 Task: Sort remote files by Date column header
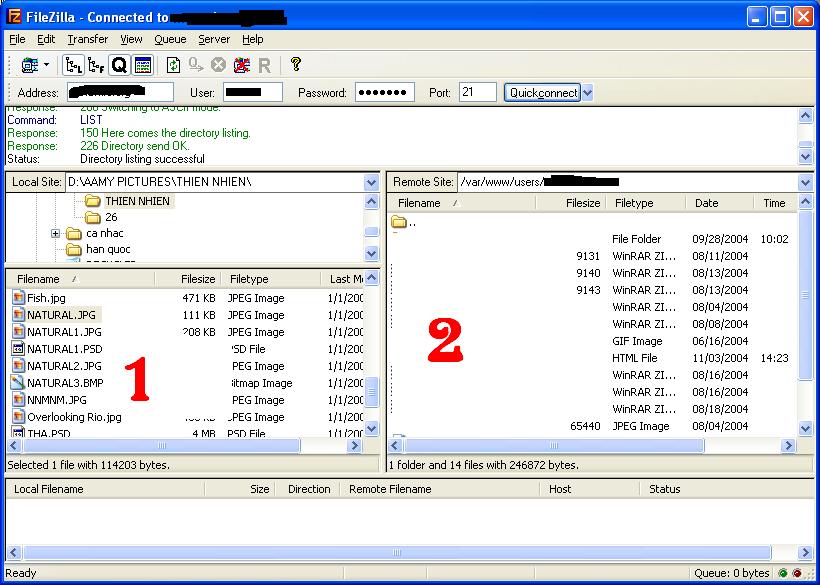pyautogui.click(x=719, y=203)
